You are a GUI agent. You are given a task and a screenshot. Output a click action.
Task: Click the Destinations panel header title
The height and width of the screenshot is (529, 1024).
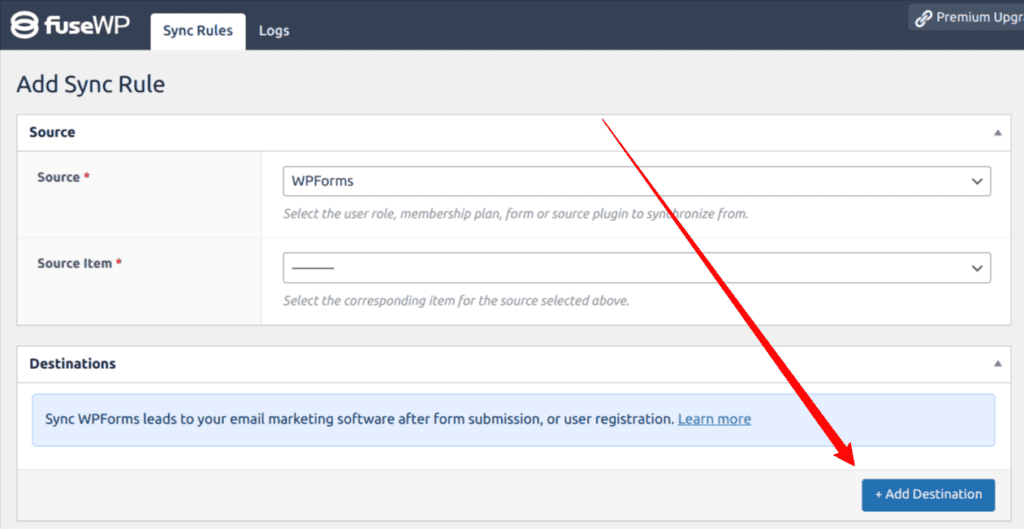click(x=72, y=364)
